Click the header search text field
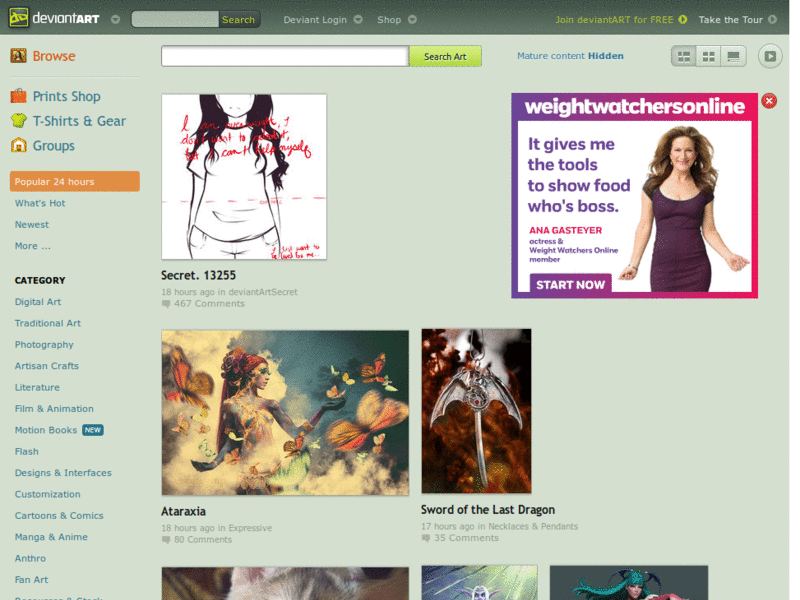This screenshot has width=800, height=600. point(175,19)
